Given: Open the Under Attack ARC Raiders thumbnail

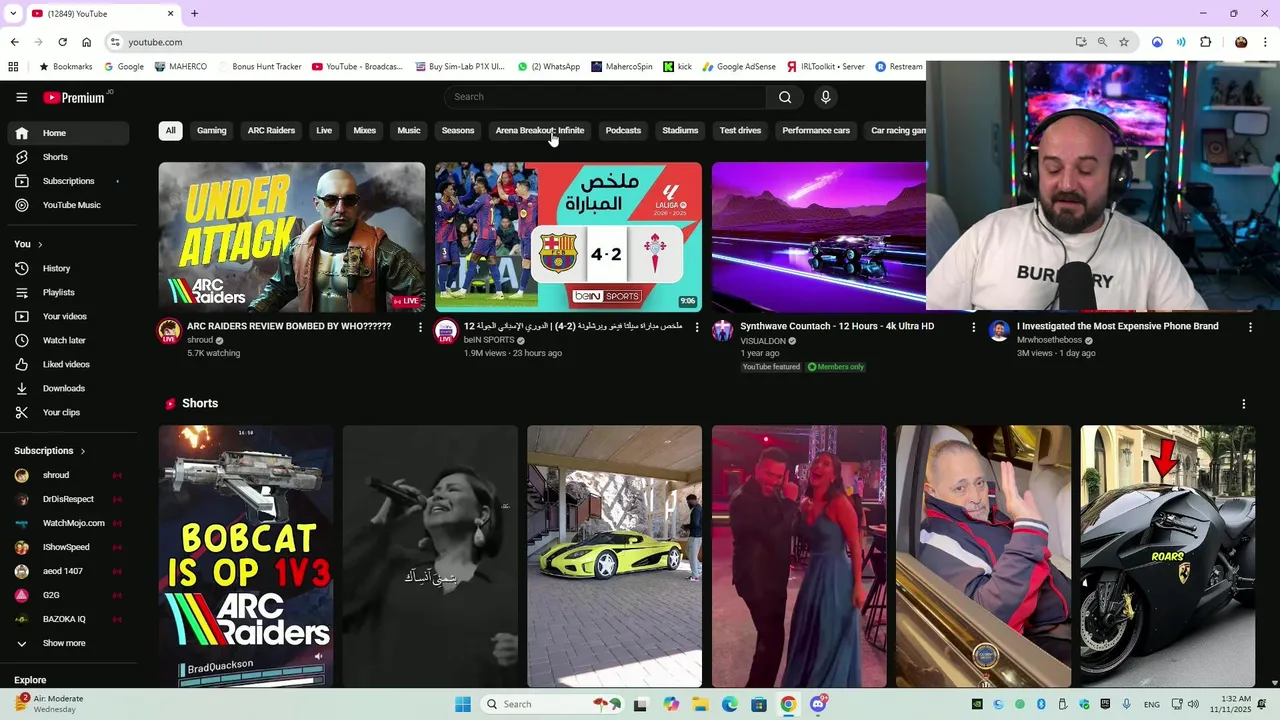Looking at the screenshot, I should [x=291, y=237].
